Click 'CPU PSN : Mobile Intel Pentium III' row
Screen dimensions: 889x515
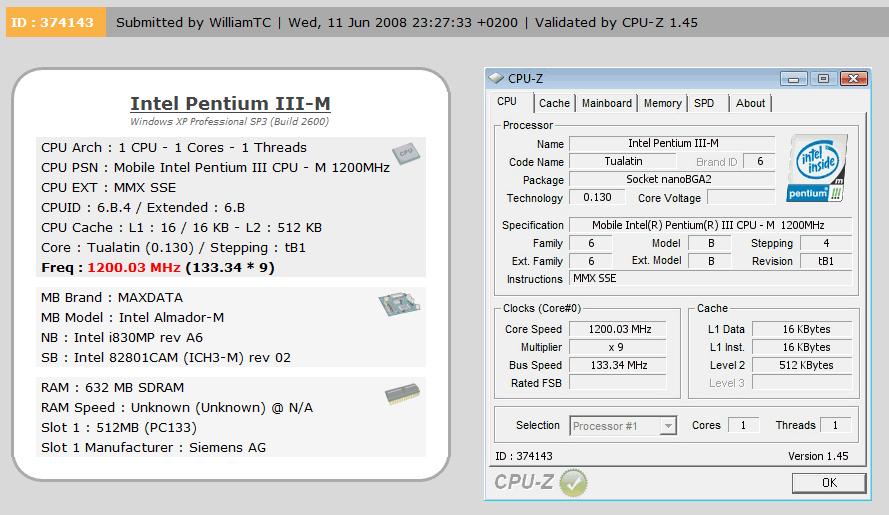[215, 168]
